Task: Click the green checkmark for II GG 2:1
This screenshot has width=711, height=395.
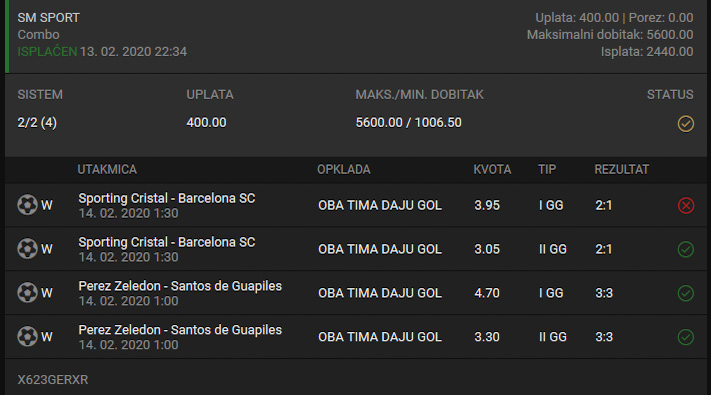Action: 686,249
